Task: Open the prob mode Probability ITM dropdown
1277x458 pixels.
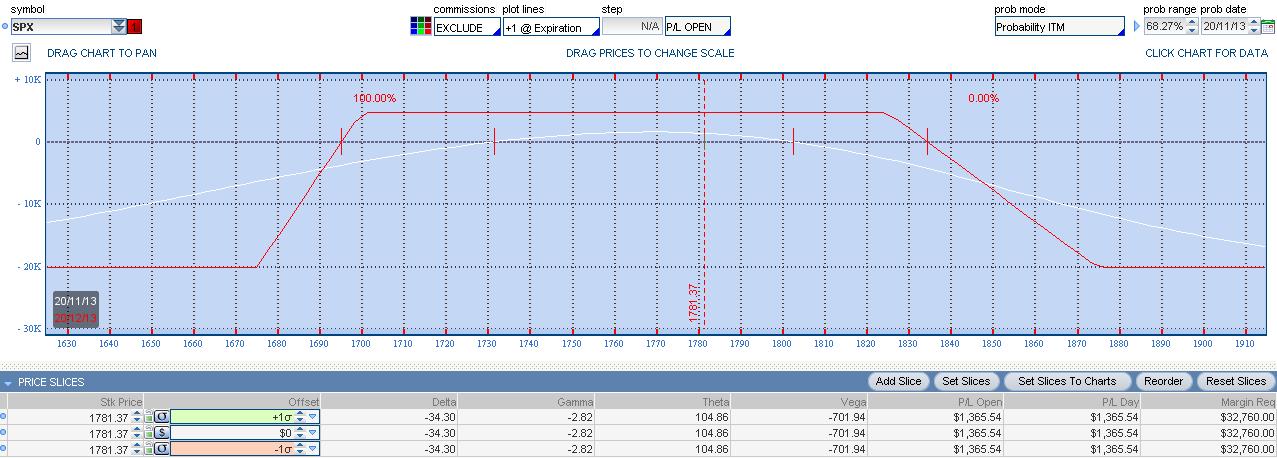Action: click(1060, 27)
